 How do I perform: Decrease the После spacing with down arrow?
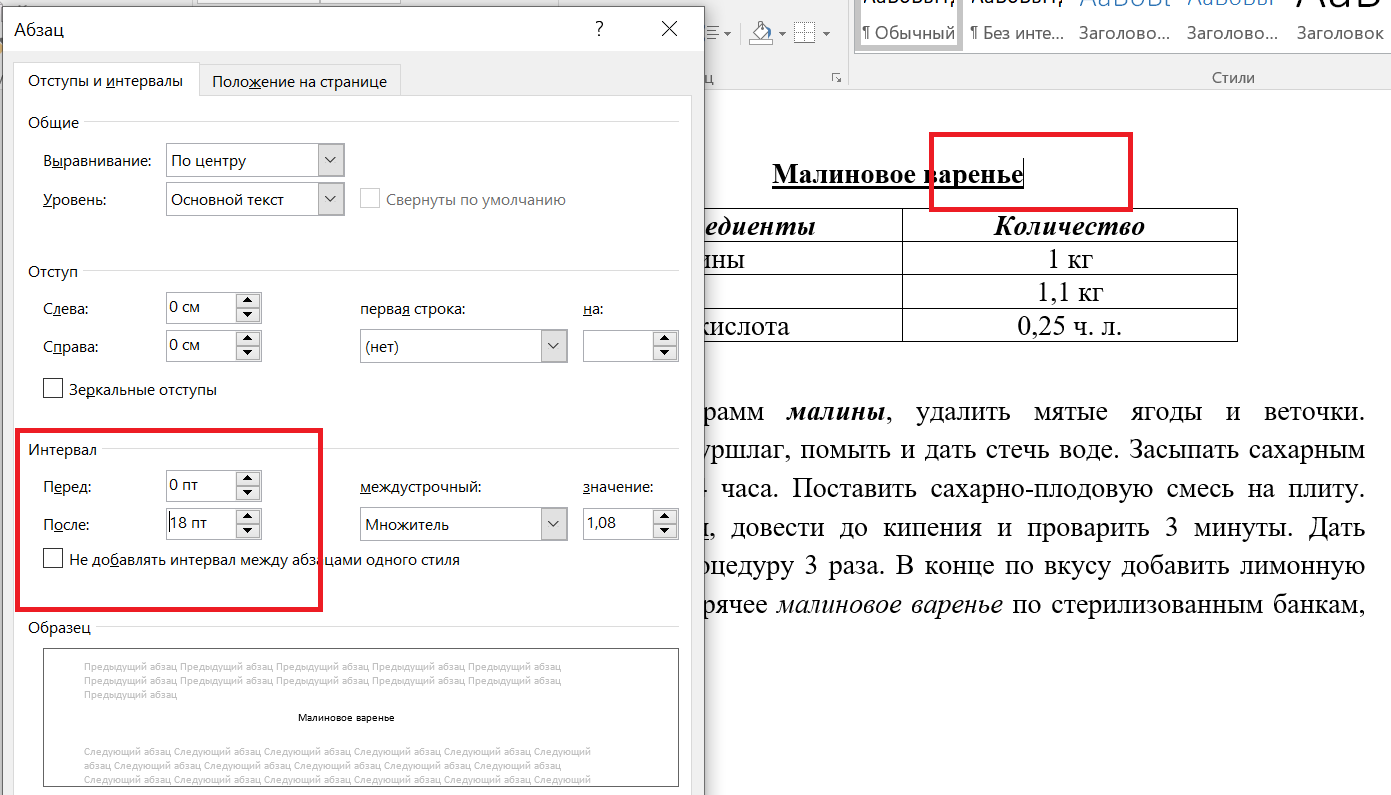click(x=248, y=531)
